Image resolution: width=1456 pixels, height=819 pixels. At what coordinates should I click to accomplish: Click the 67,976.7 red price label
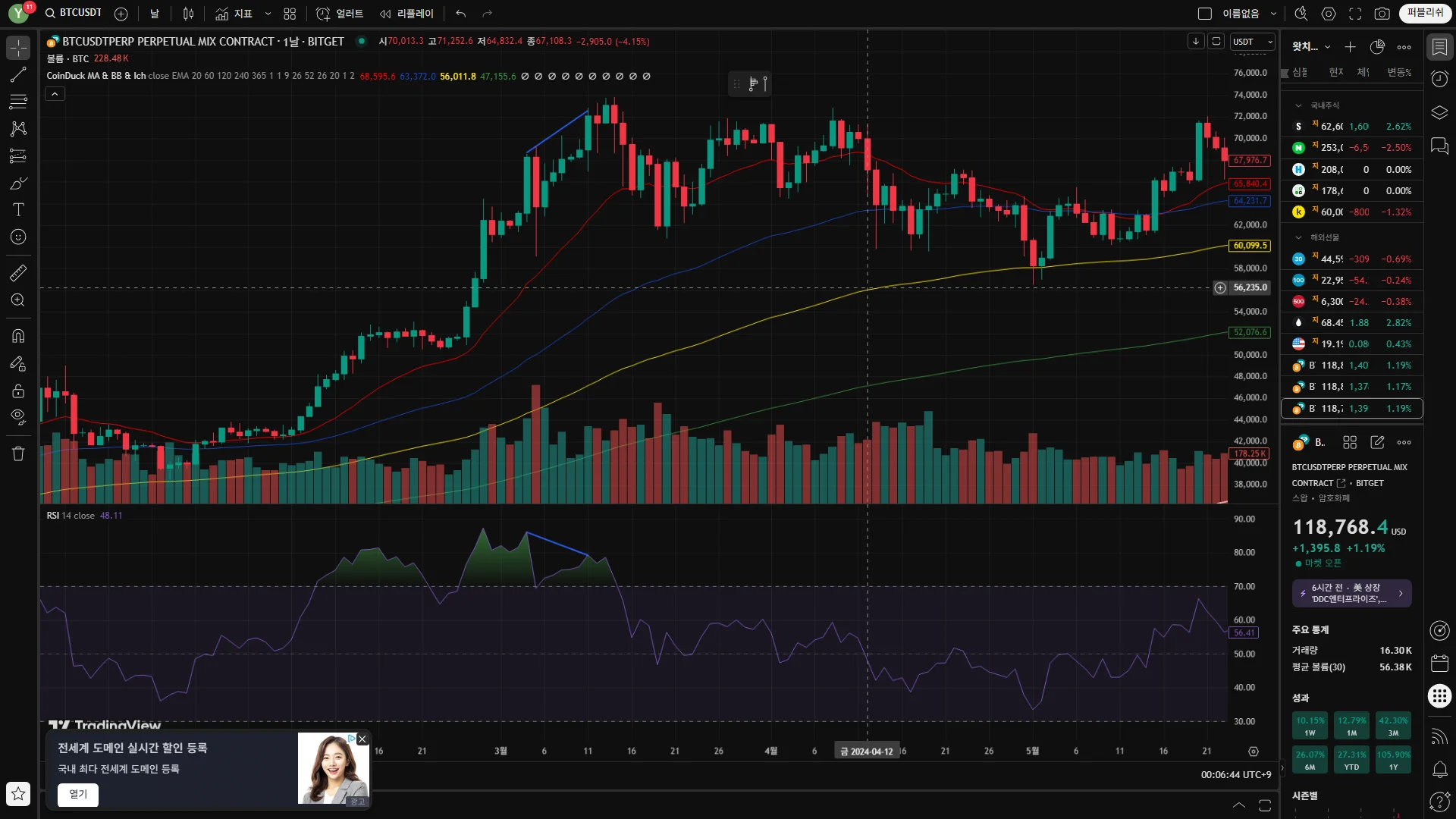click(1249, 161)
